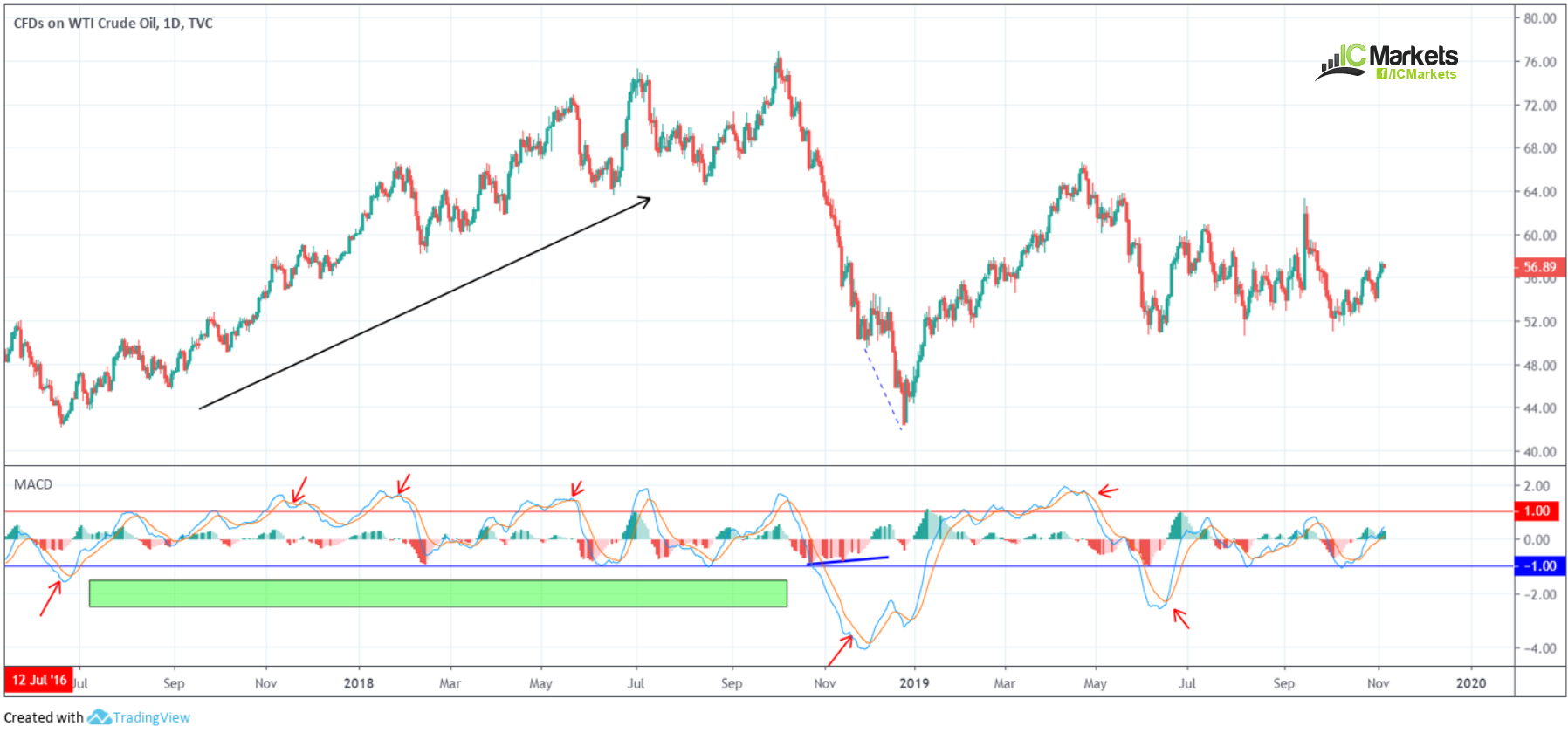Click the red 1.00 MACD level label
The width and height of the screenshot is (1568, 733).
[x=1537, y=511]
